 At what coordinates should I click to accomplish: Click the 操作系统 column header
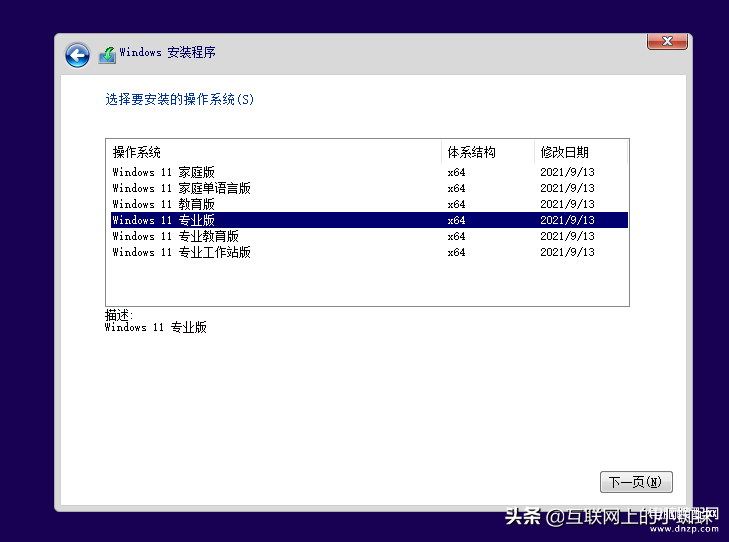(274, 152)
